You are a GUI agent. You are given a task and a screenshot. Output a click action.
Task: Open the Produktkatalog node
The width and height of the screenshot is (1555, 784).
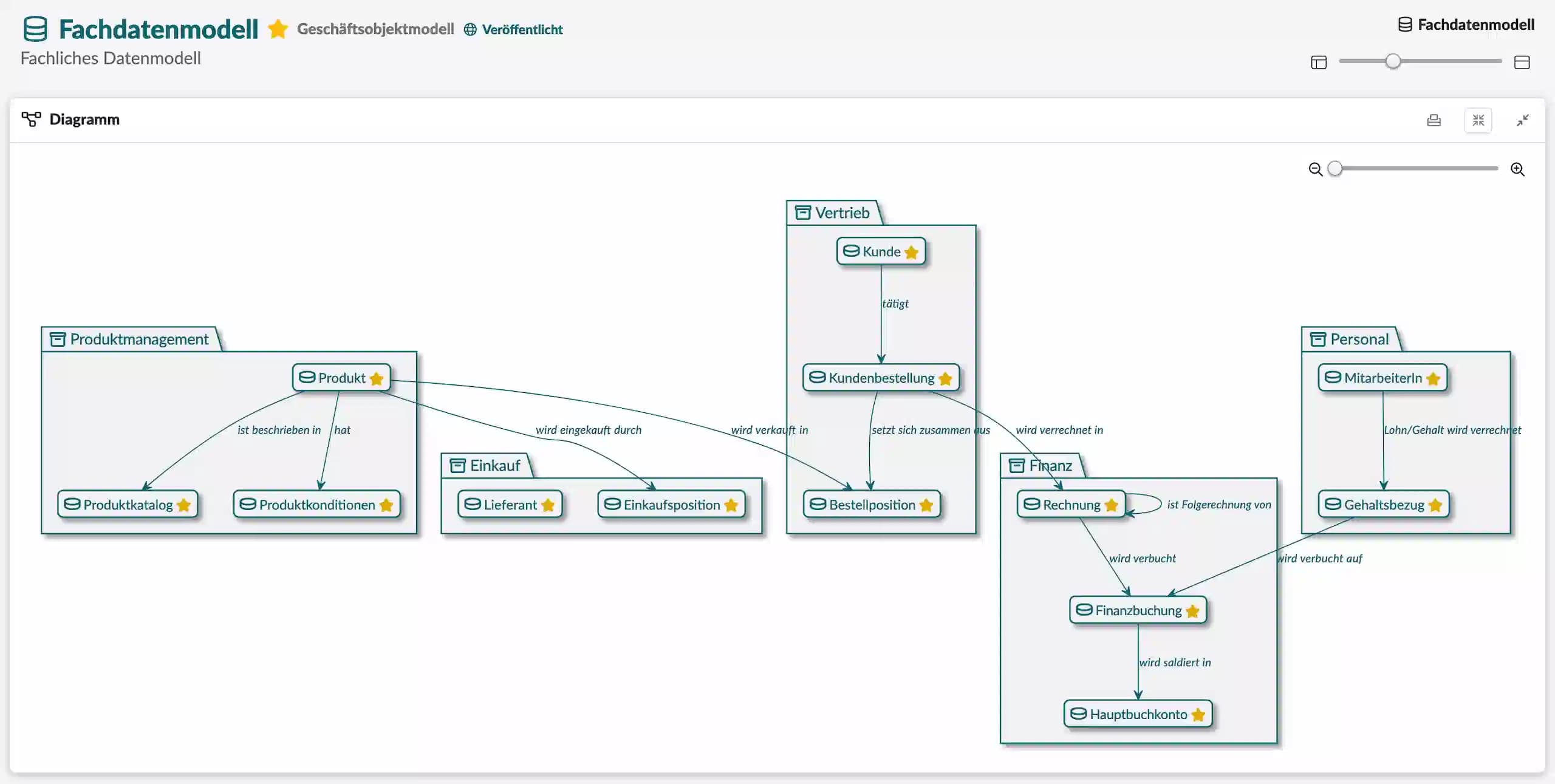coord(128,505)
